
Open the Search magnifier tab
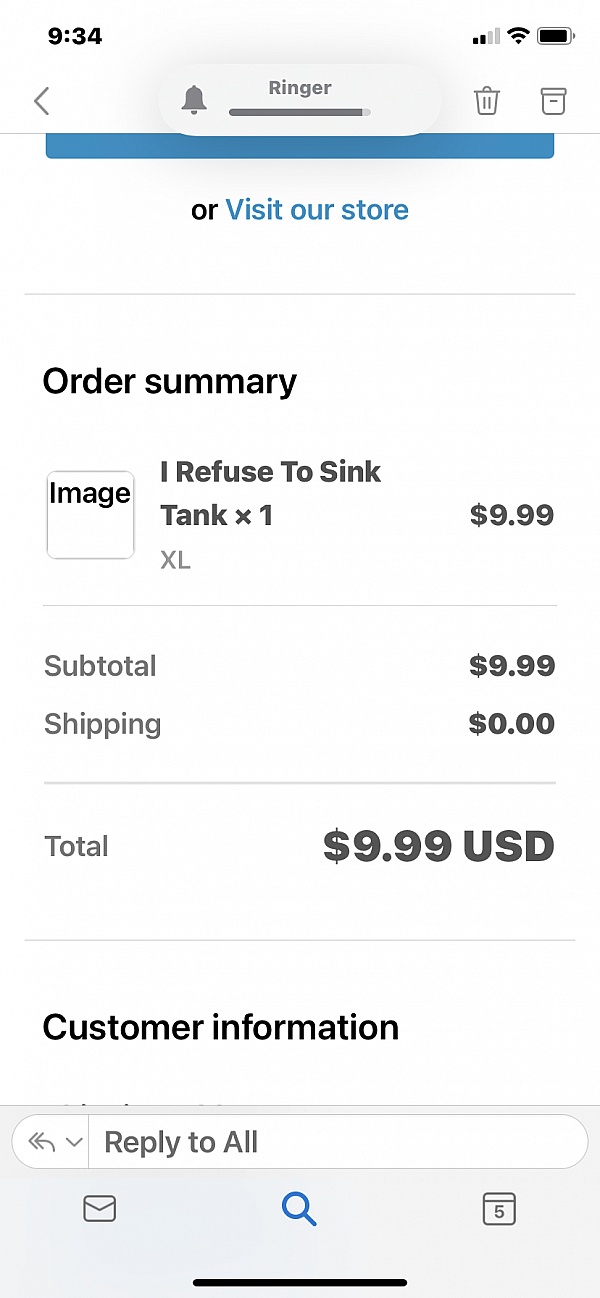tap(299, 1209)
